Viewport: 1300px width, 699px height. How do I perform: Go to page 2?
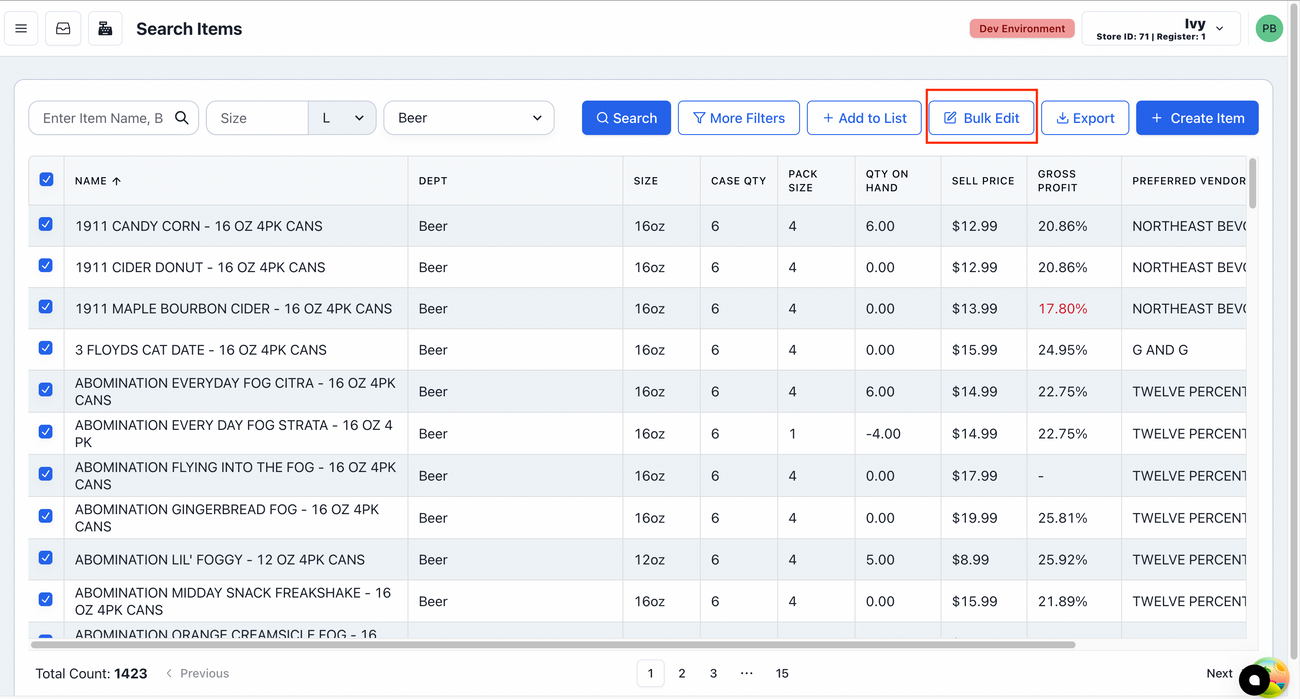(682, 673)
